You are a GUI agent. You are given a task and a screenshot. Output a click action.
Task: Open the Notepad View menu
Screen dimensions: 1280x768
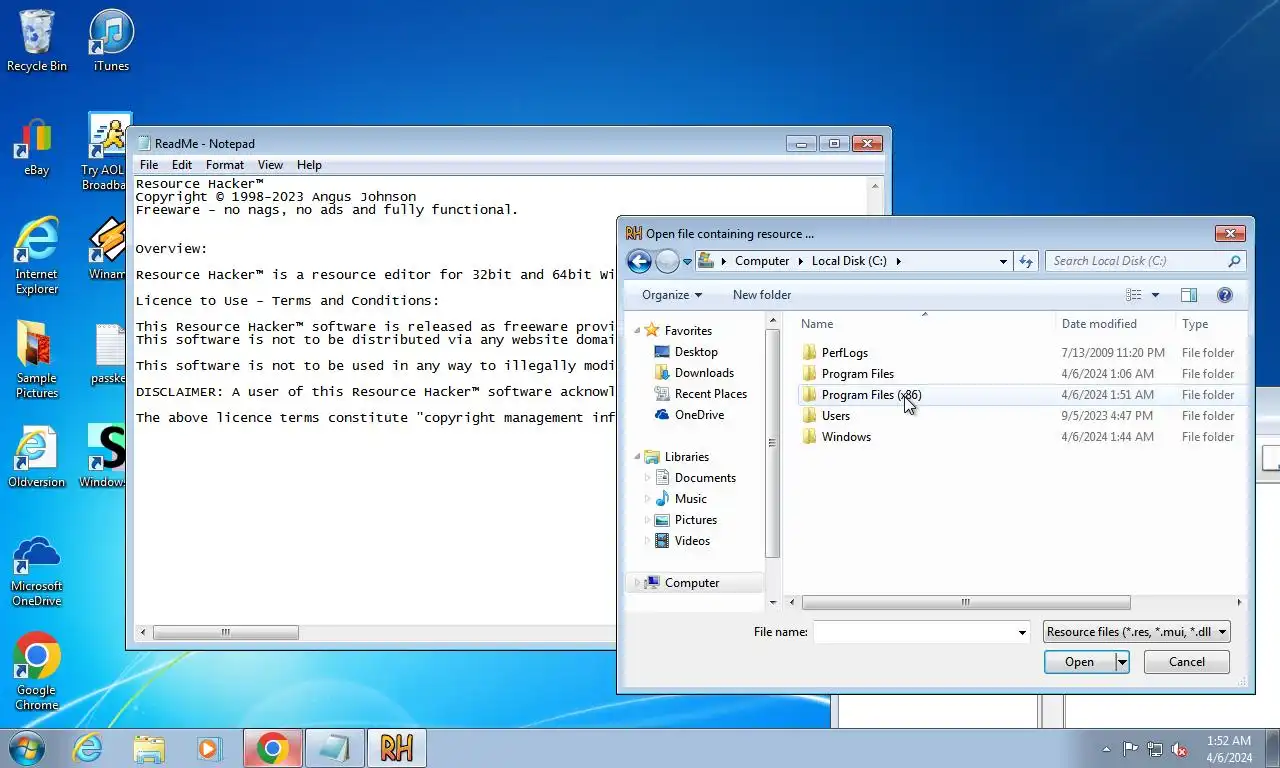pos(270,165)
